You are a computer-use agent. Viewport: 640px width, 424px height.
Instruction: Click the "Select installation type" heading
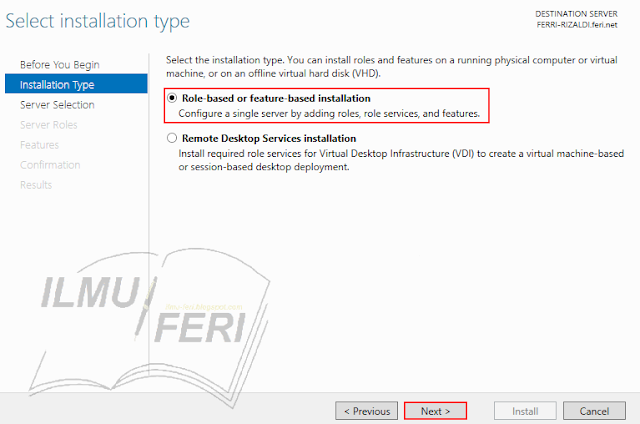(98, 21)
